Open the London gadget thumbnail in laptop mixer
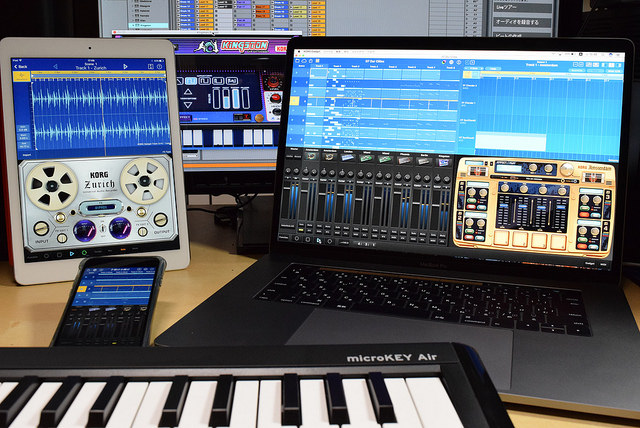The width and height of the screenshot is (640, 428). click(348, 157)
